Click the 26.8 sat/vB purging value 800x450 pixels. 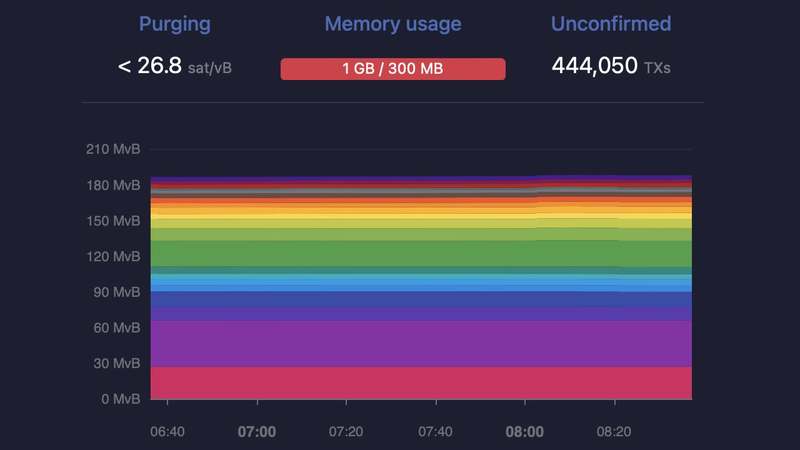point(174,66)
